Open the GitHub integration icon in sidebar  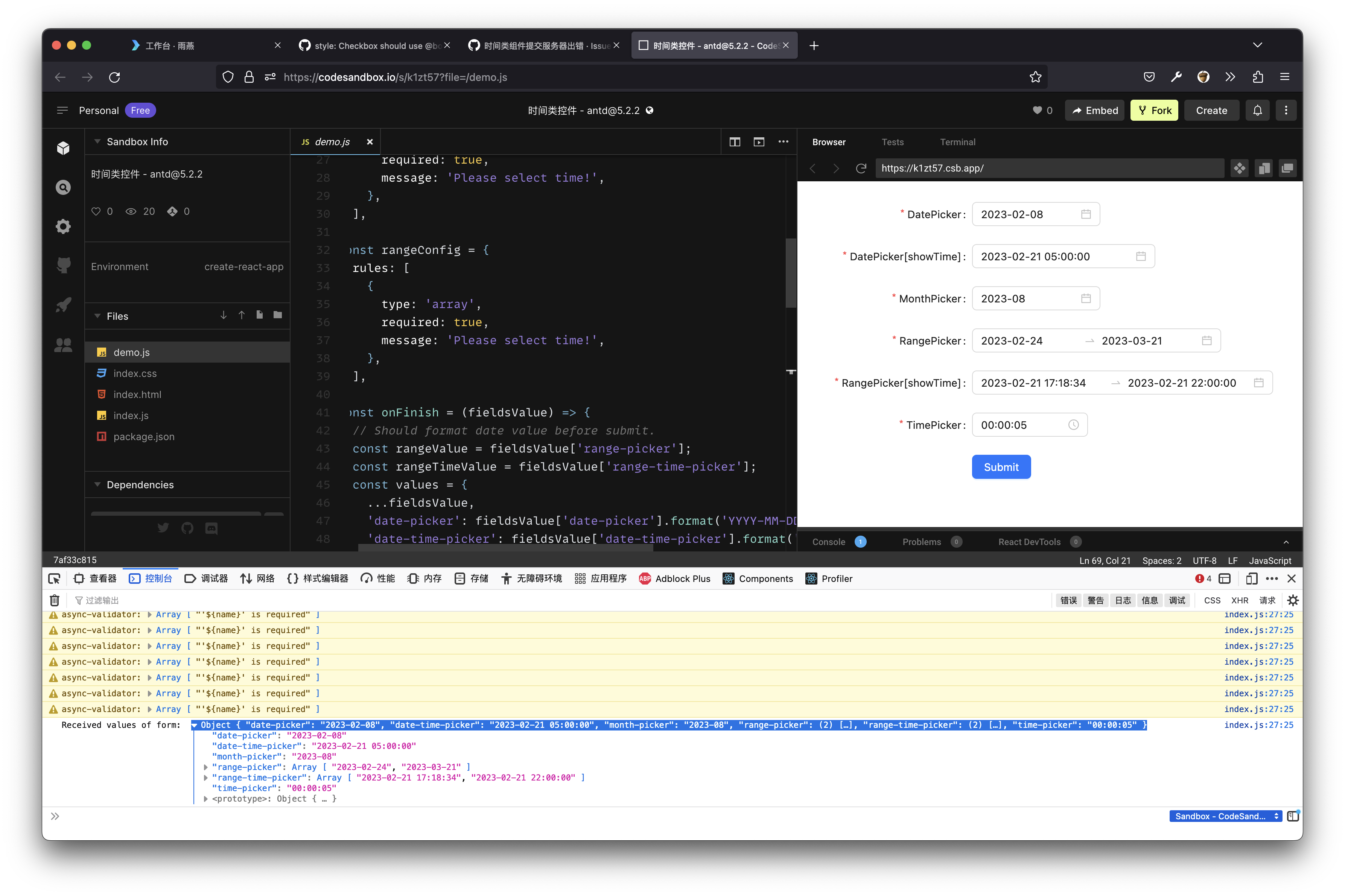click(x=63, y=265)
